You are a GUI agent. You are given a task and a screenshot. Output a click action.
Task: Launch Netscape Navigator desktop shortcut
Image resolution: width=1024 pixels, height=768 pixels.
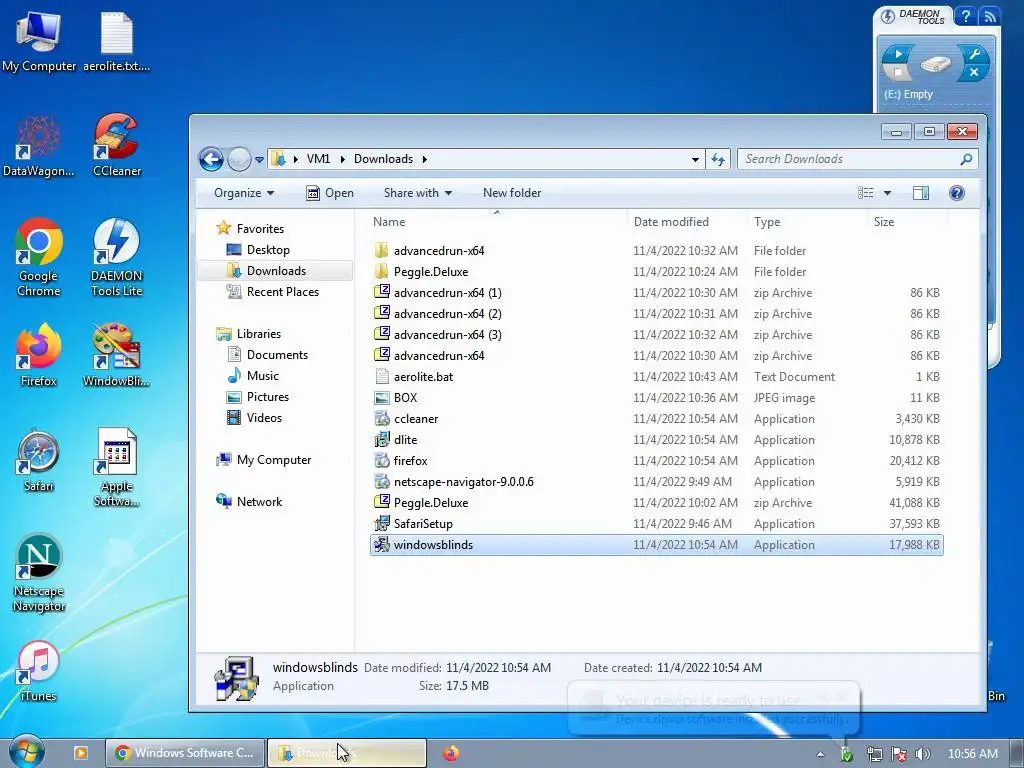click(x=39, y=573)
